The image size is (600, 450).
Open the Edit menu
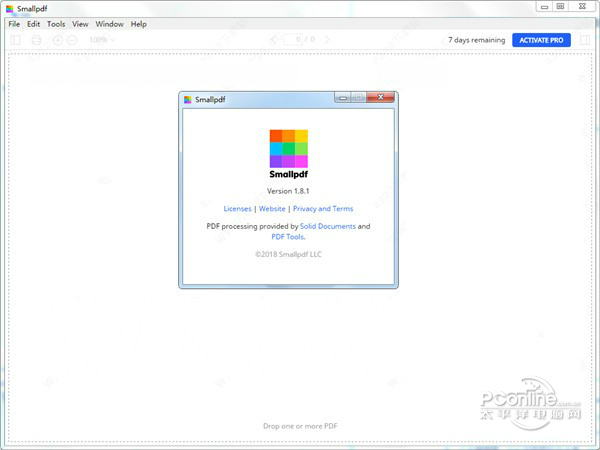tap(33, 24)
